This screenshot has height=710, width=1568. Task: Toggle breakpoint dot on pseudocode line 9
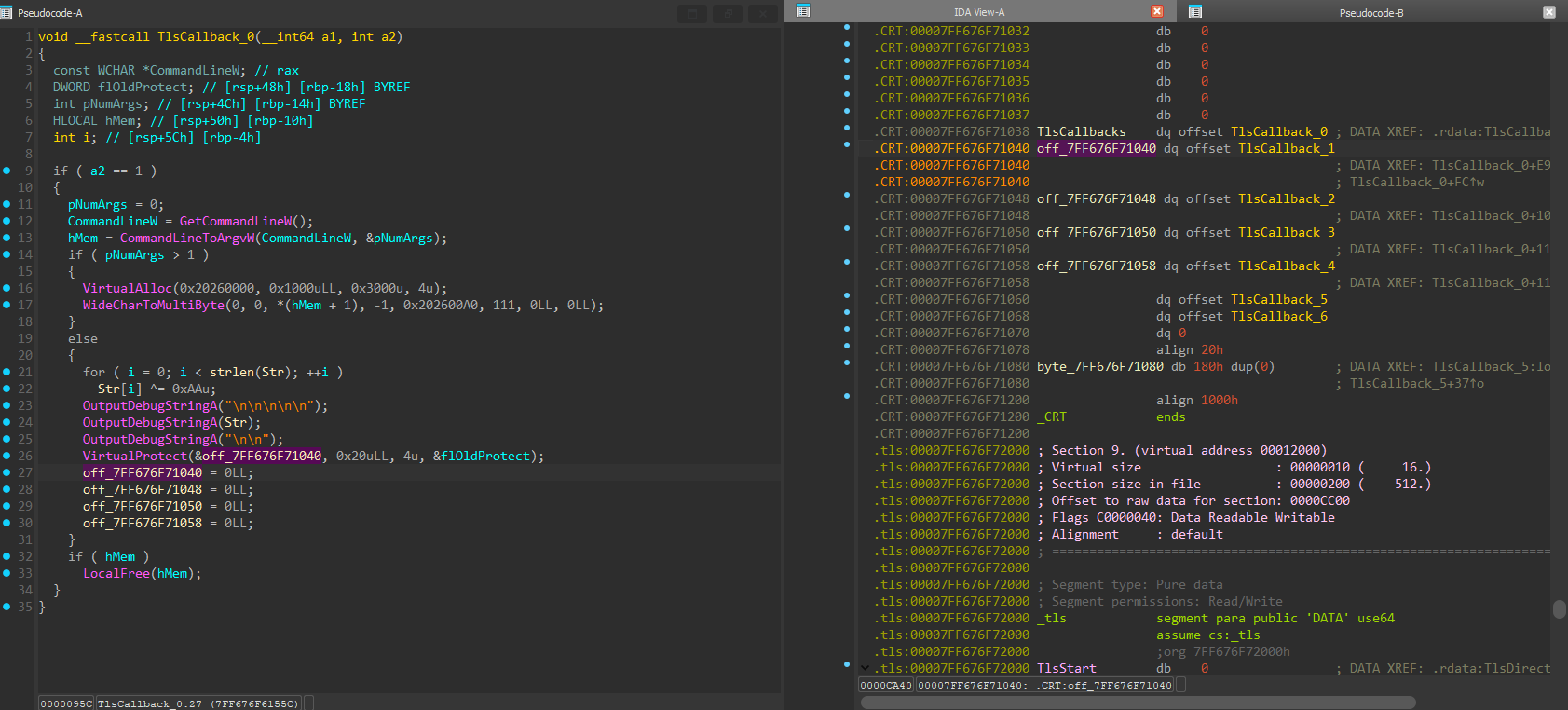(7, 171)
